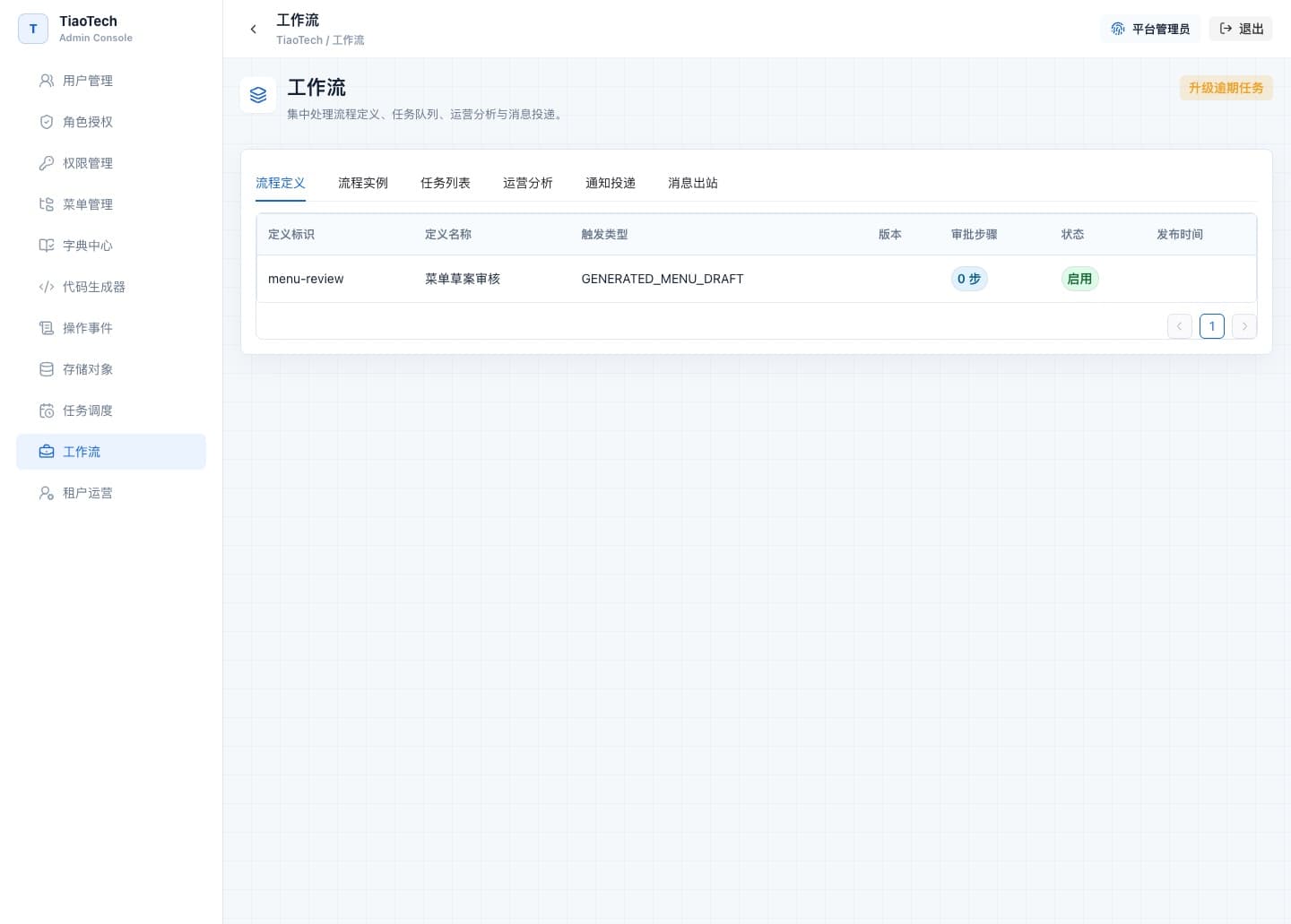
Task: Click the 工作流 briefcase icon in sidebar
Action: pyautogui.click(x=47, y=452)
